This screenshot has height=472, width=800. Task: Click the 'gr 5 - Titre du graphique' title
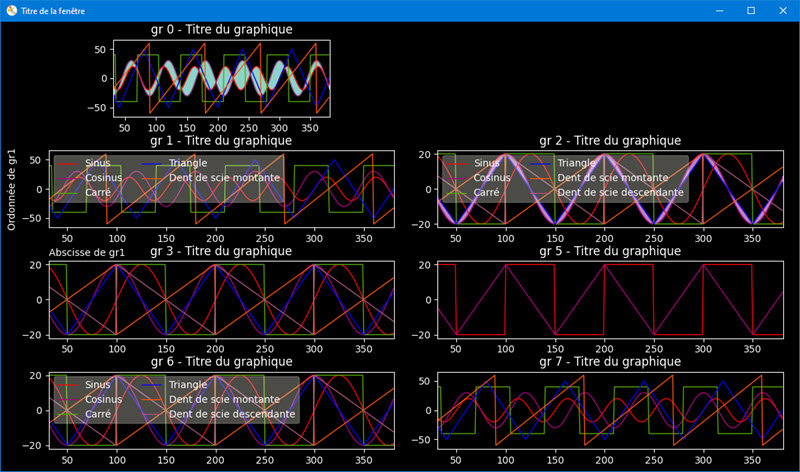tap(610, 251)
